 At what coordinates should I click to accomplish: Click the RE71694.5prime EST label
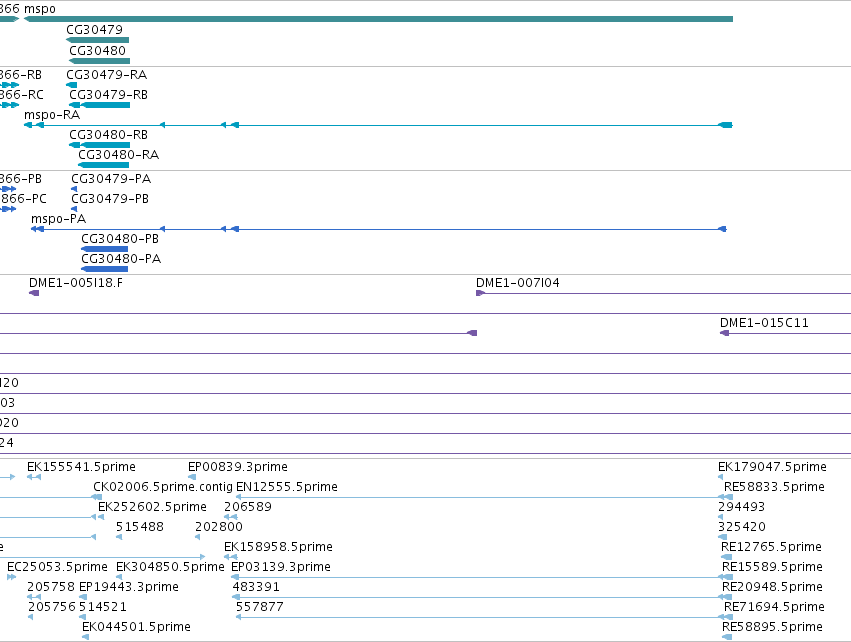774,607
